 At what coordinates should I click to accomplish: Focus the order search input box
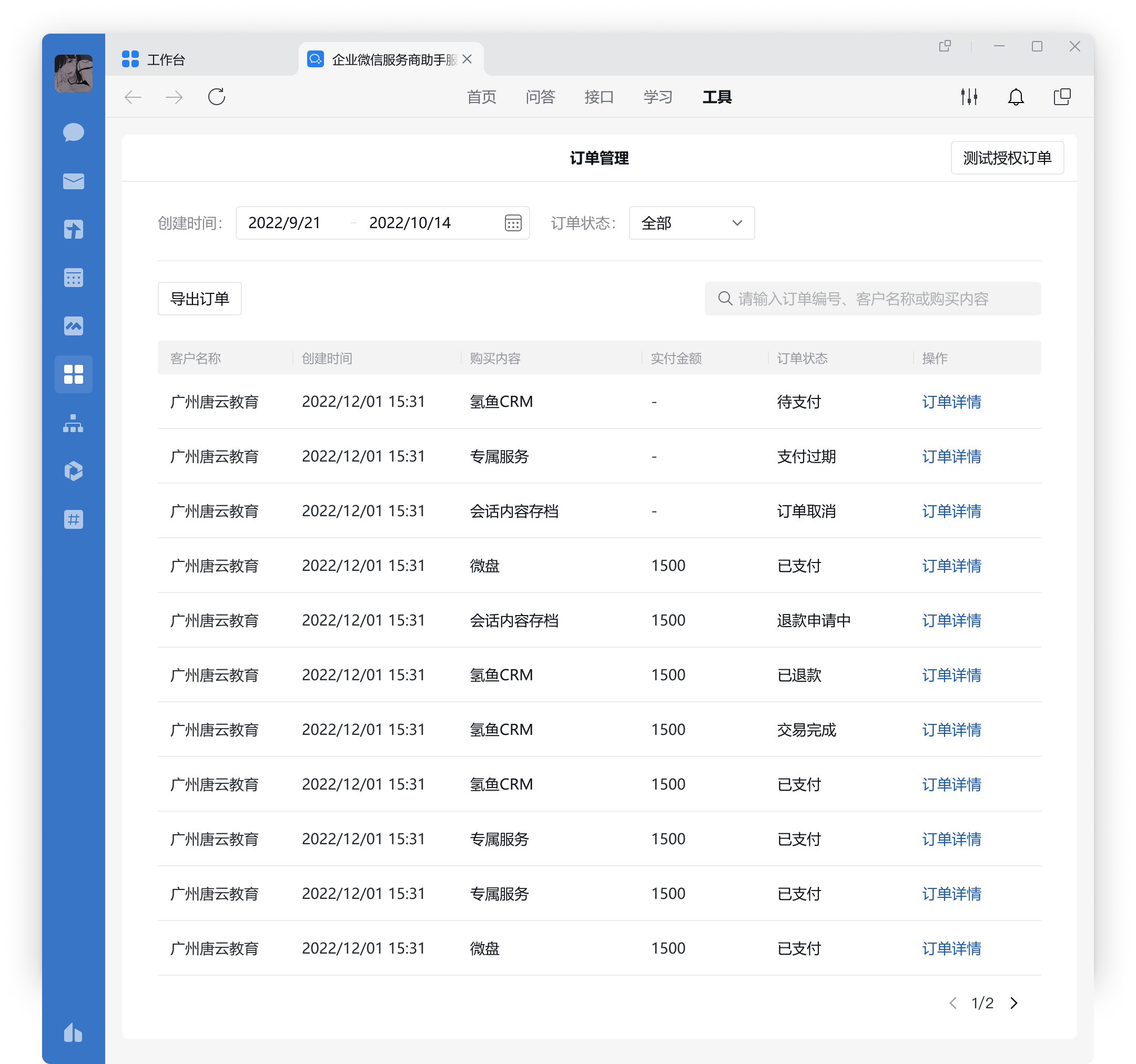click(873, 299)
